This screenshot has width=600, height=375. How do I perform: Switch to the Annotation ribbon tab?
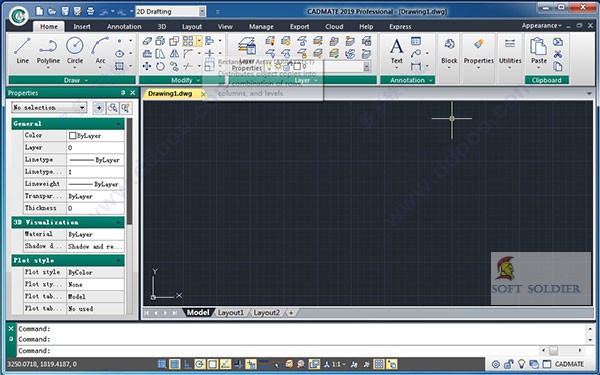click(x=124, y=26)
